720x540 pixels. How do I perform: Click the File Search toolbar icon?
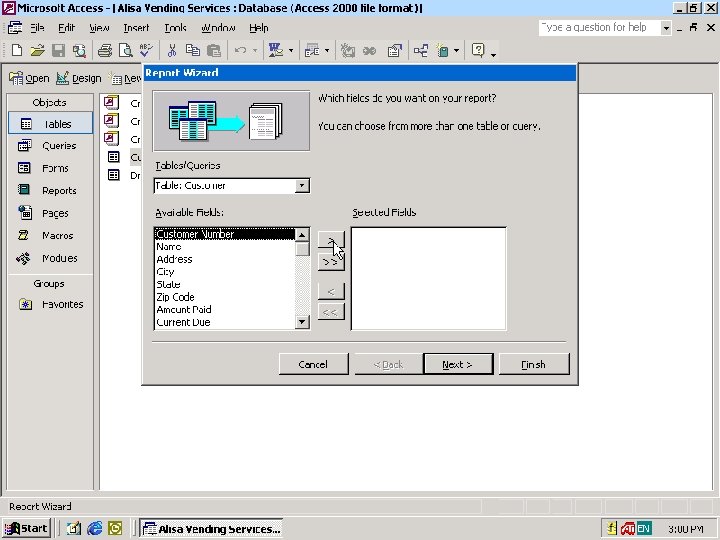pyautogui.click(x=79, y=50)
